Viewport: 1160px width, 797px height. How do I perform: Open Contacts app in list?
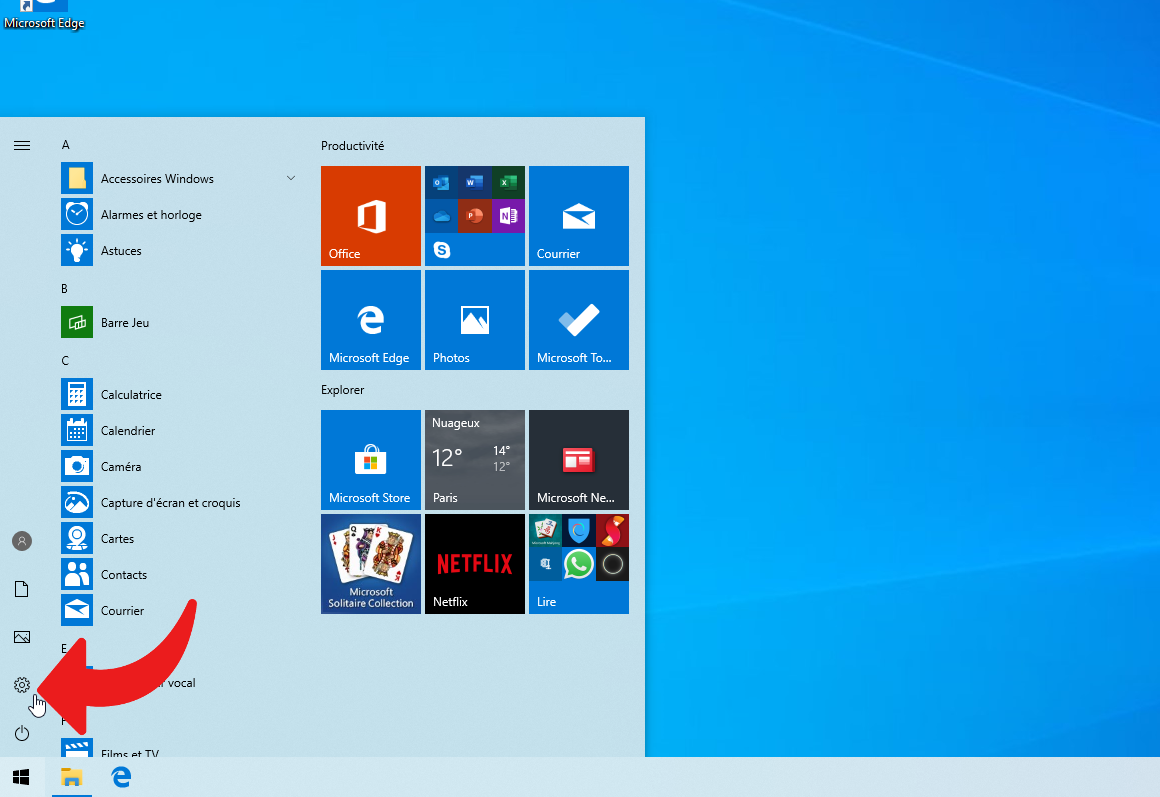tap(178, 574)
